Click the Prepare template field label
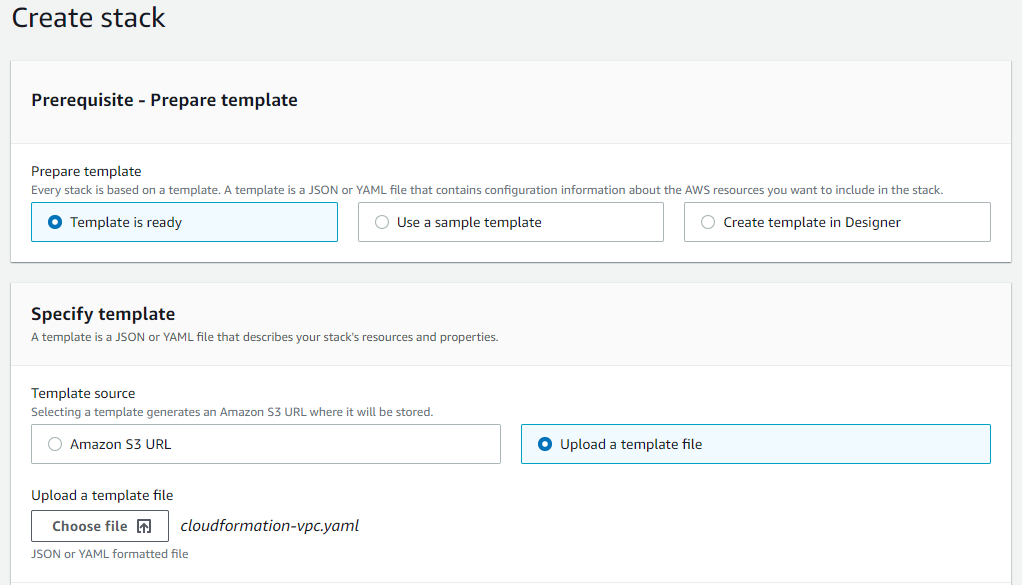This screenshot has width=1022, height=585. (x=86, y=171)
